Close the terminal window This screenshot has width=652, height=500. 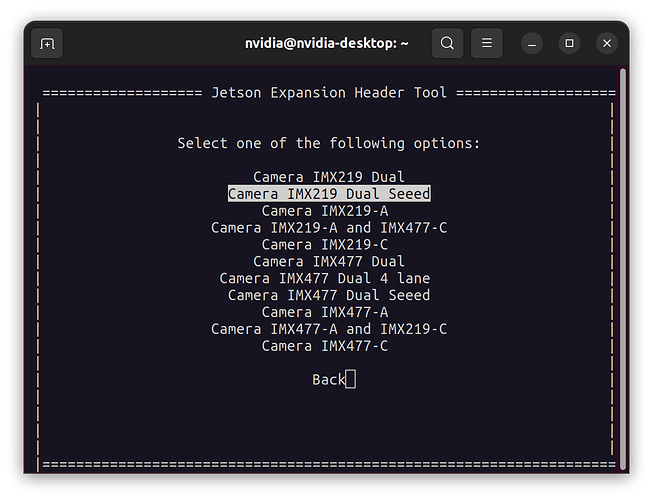coord(607,43)
